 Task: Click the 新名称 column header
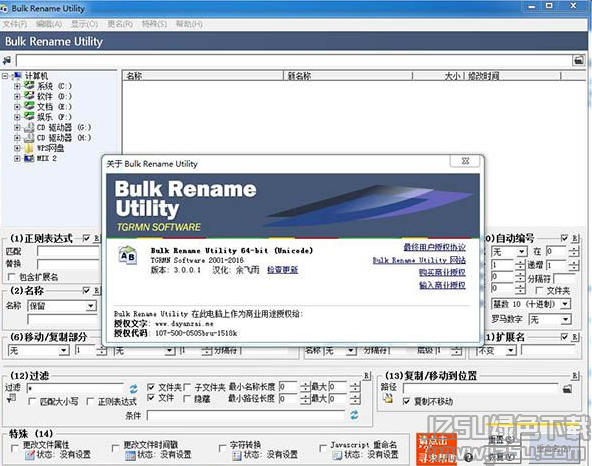point(348,76)
